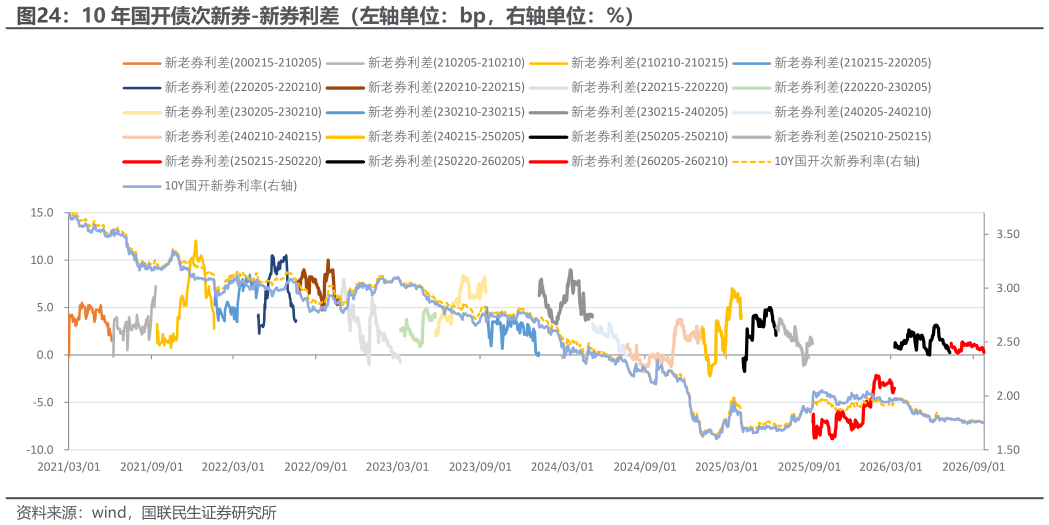Click x-axis date 2021/09/01

pos(151,467)
